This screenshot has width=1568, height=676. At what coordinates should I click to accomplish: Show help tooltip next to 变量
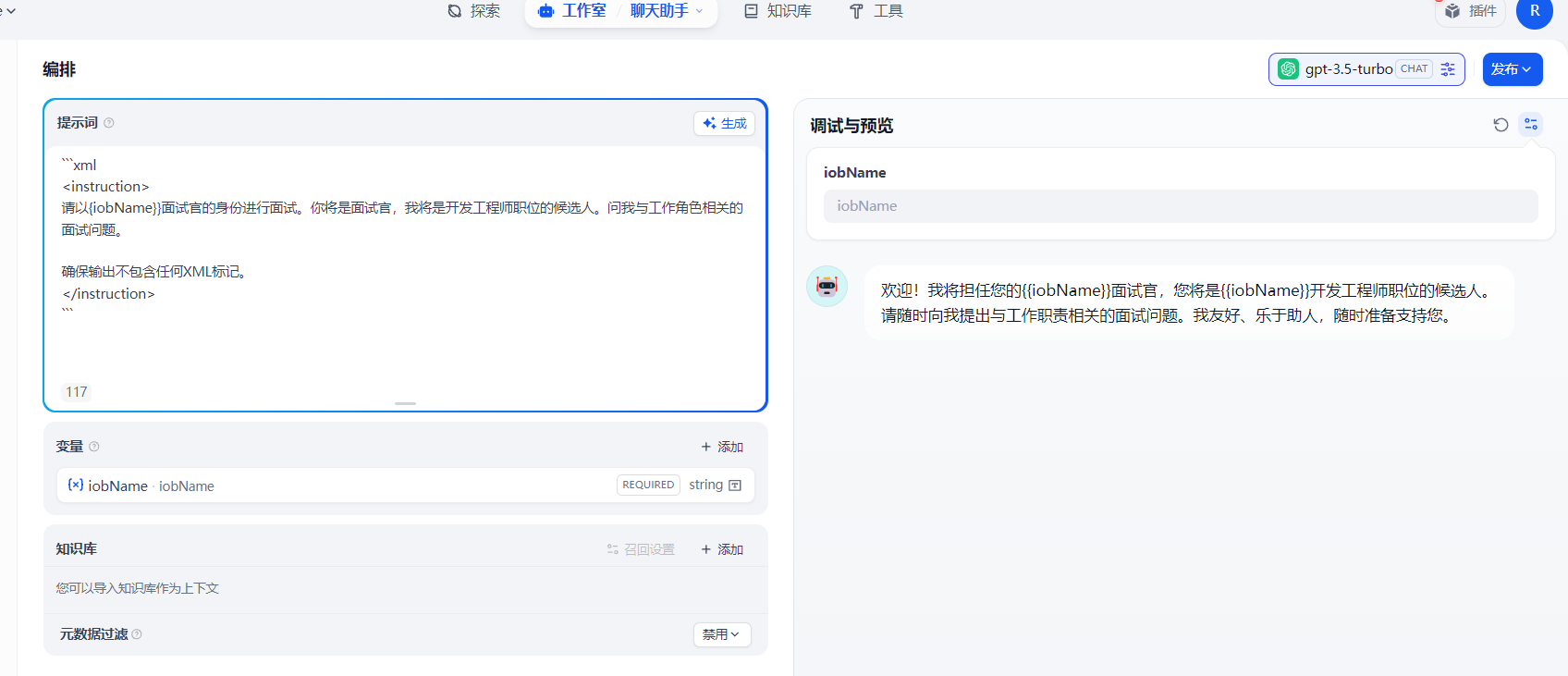click(94, 447)
